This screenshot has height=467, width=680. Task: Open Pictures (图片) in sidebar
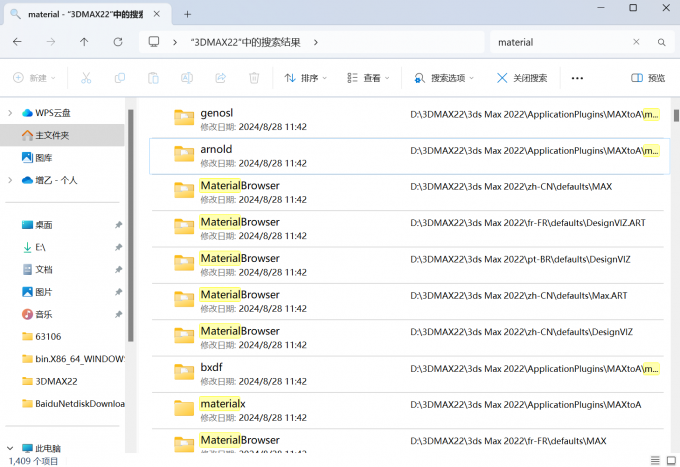pos(37,292)
